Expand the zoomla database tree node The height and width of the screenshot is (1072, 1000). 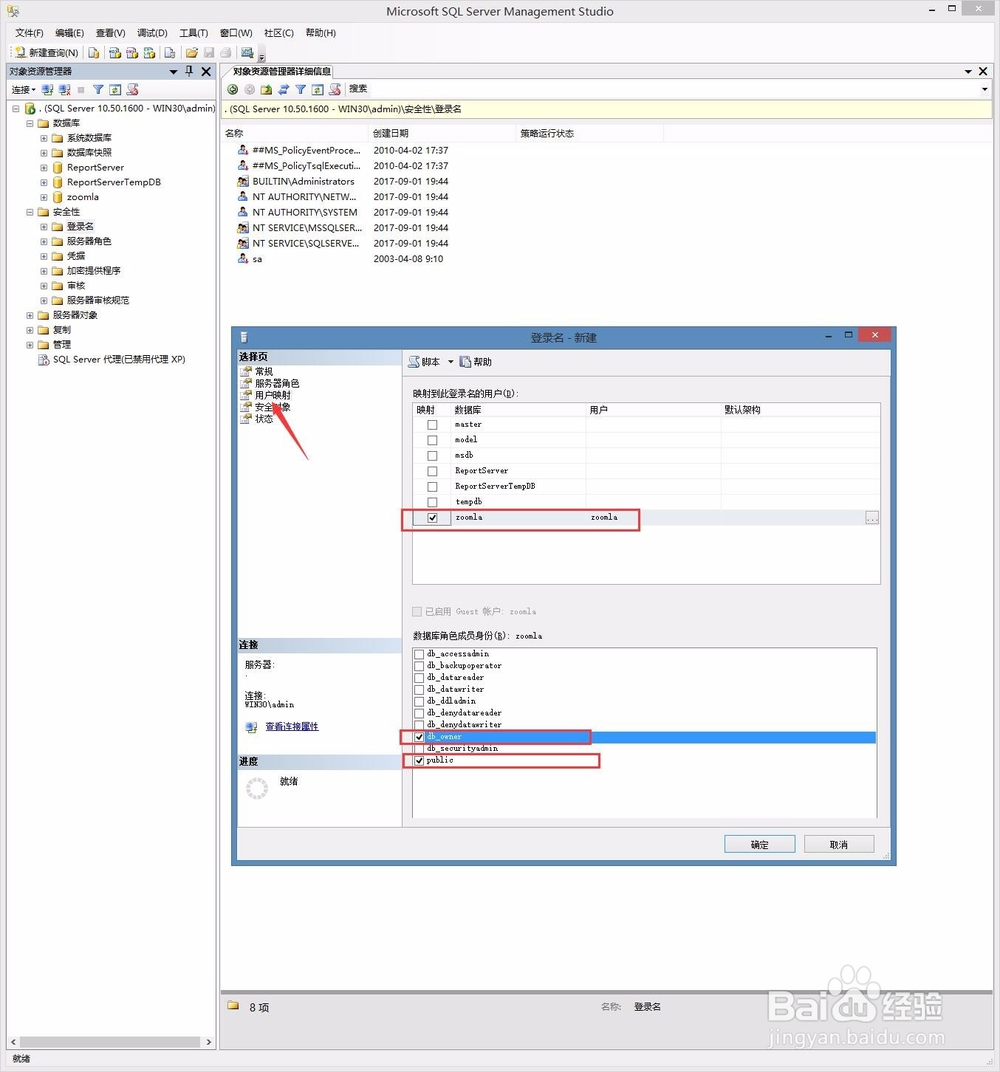click(44, 198)
